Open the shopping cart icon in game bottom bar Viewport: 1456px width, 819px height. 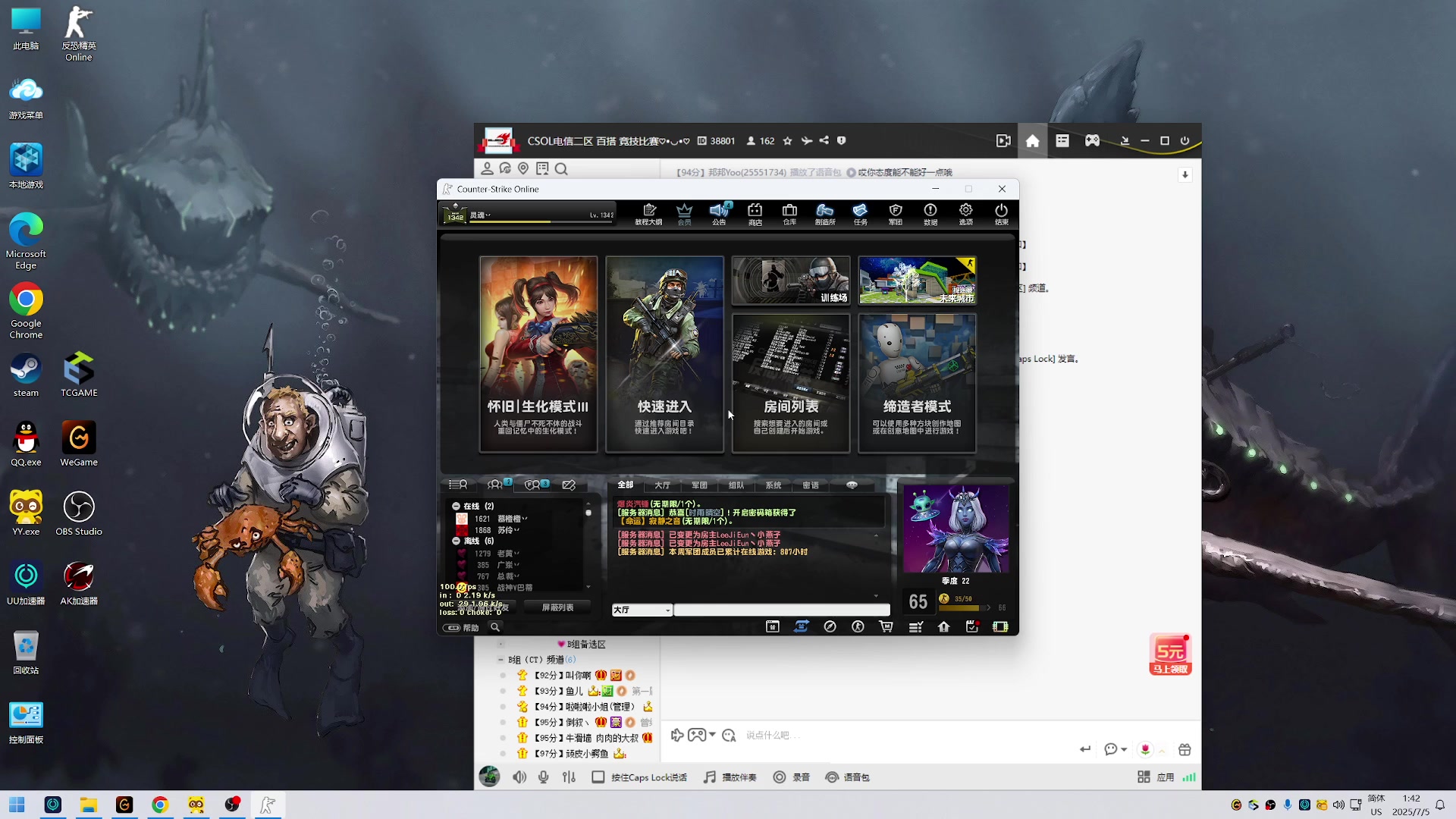pyautogui.click(x=886, y=626)
